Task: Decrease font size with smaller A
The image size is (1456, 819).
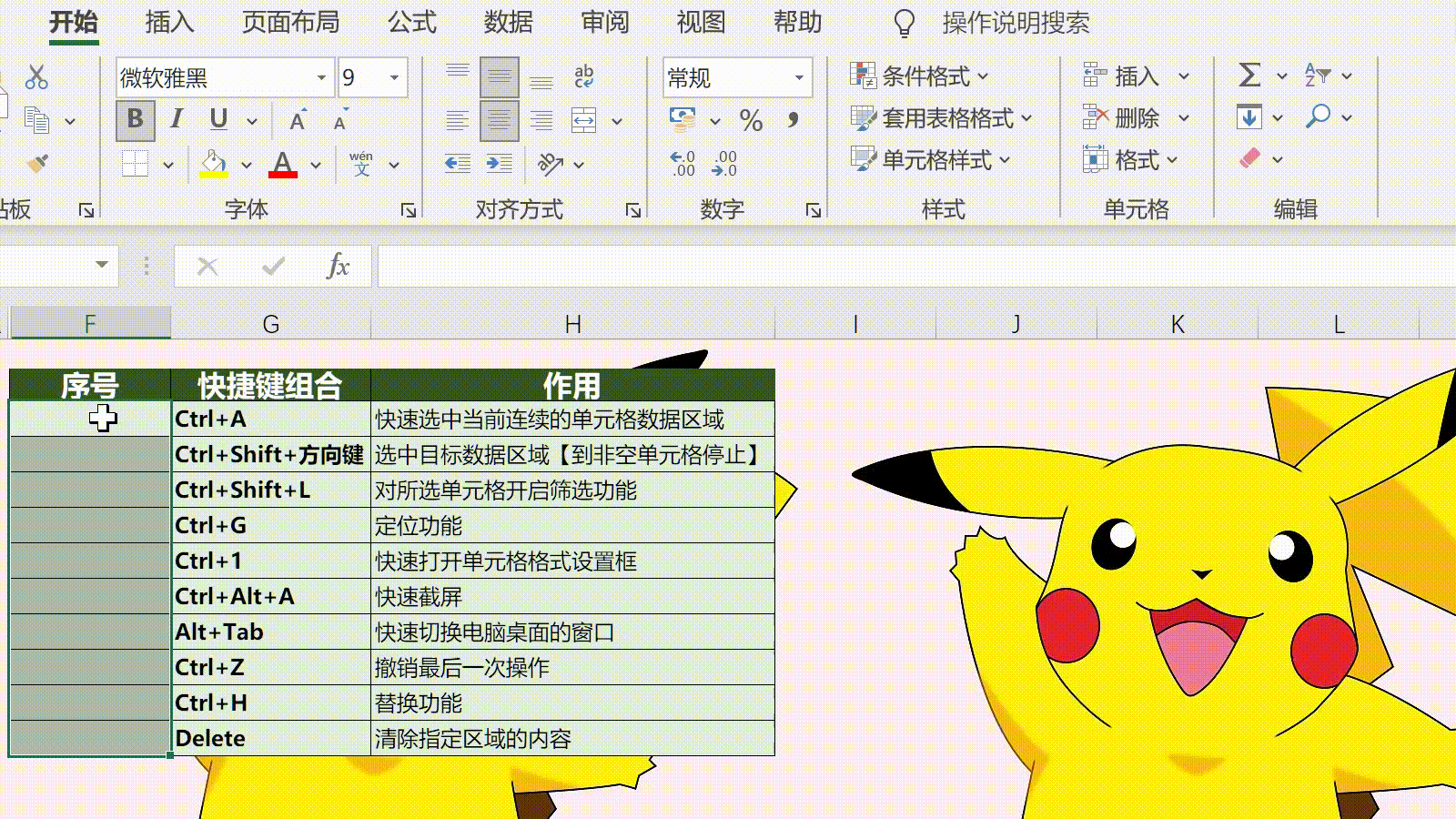Action: point(340,120)
